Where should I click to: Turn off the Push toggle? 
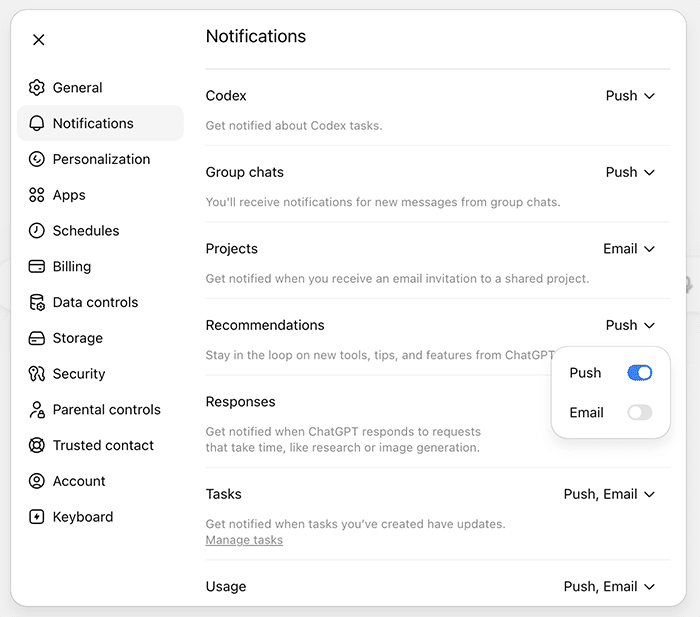pos(639,373)
